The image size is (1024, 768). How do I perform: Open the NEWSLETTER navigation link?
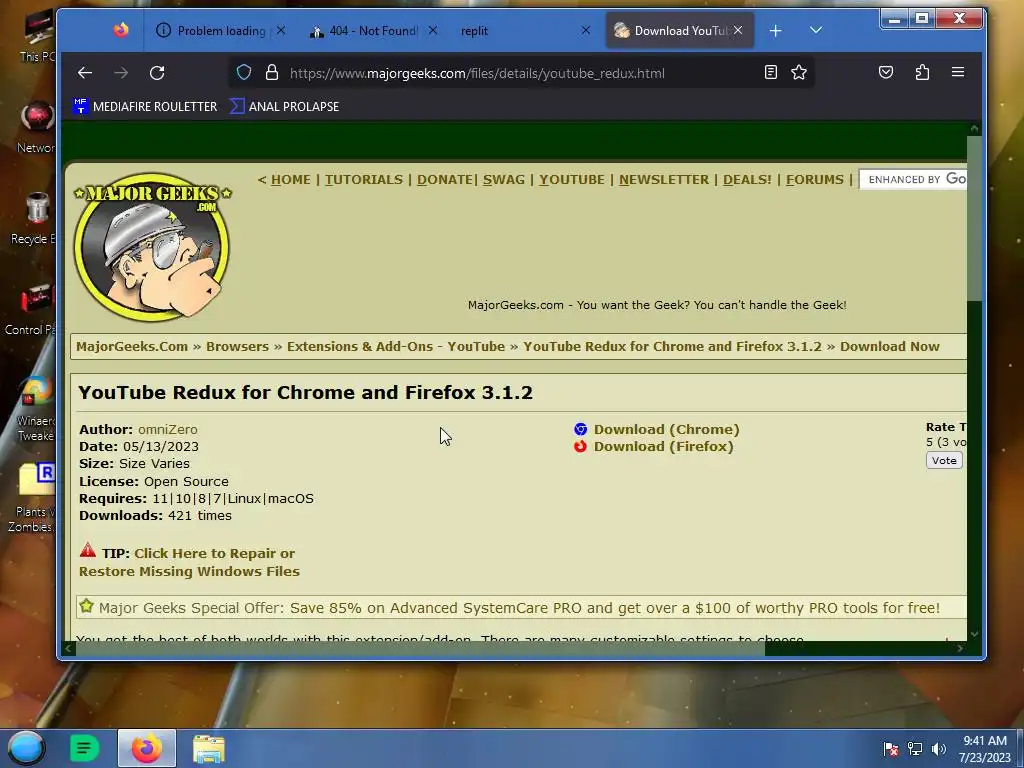pos(664,180)
